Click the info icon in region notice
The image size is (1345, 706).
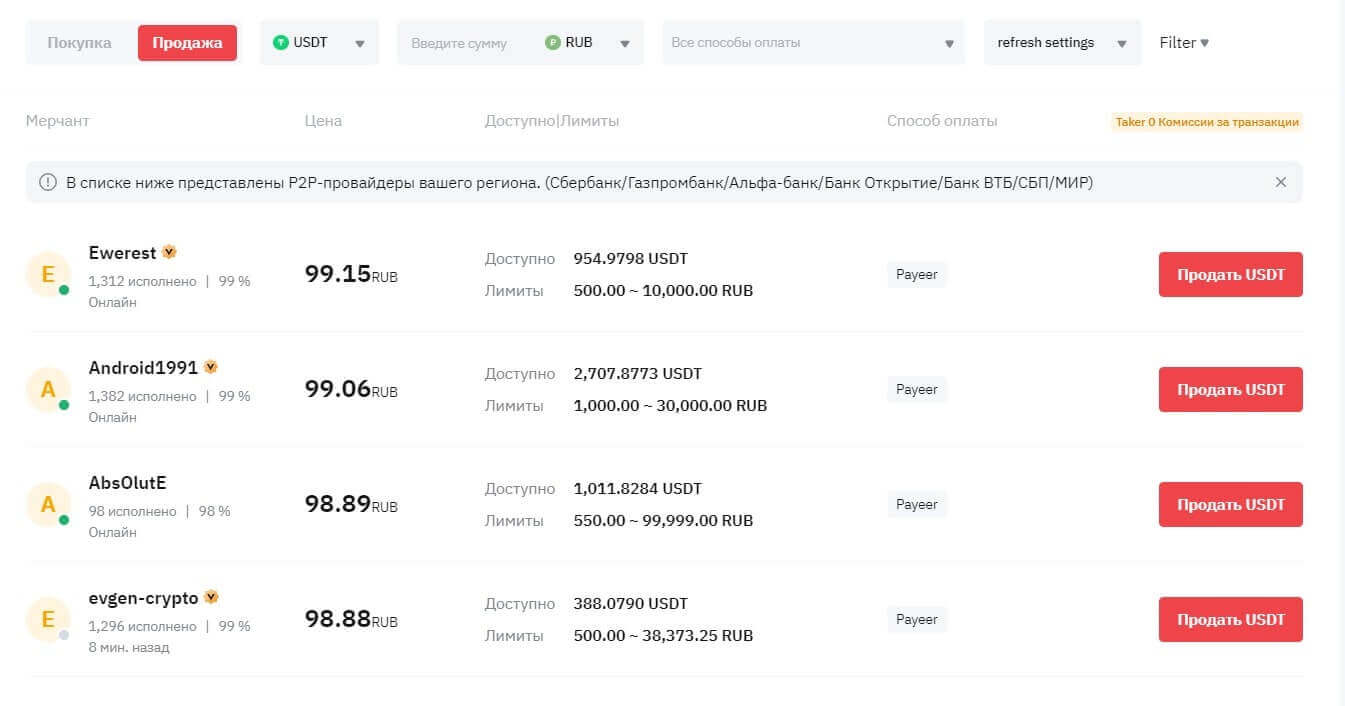(x=47, y=182)
